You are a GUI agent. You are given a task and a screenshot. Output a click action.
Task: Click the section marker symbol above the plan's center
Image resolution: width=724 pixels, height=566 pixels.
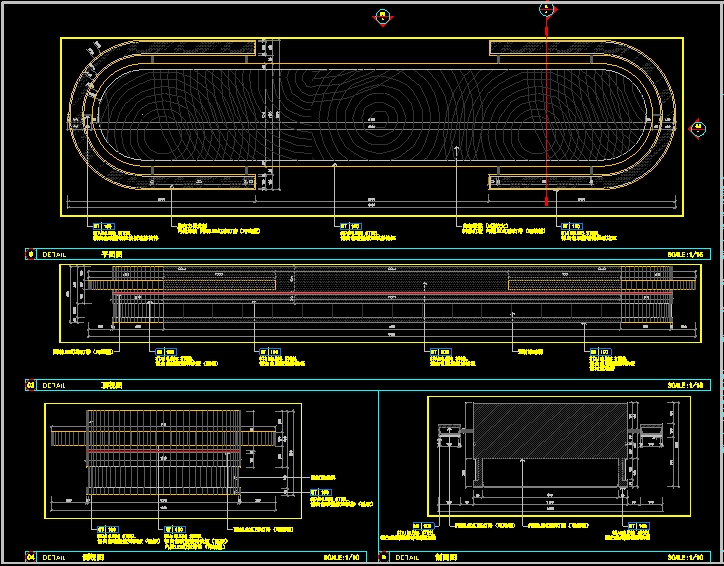click(381, 16)
